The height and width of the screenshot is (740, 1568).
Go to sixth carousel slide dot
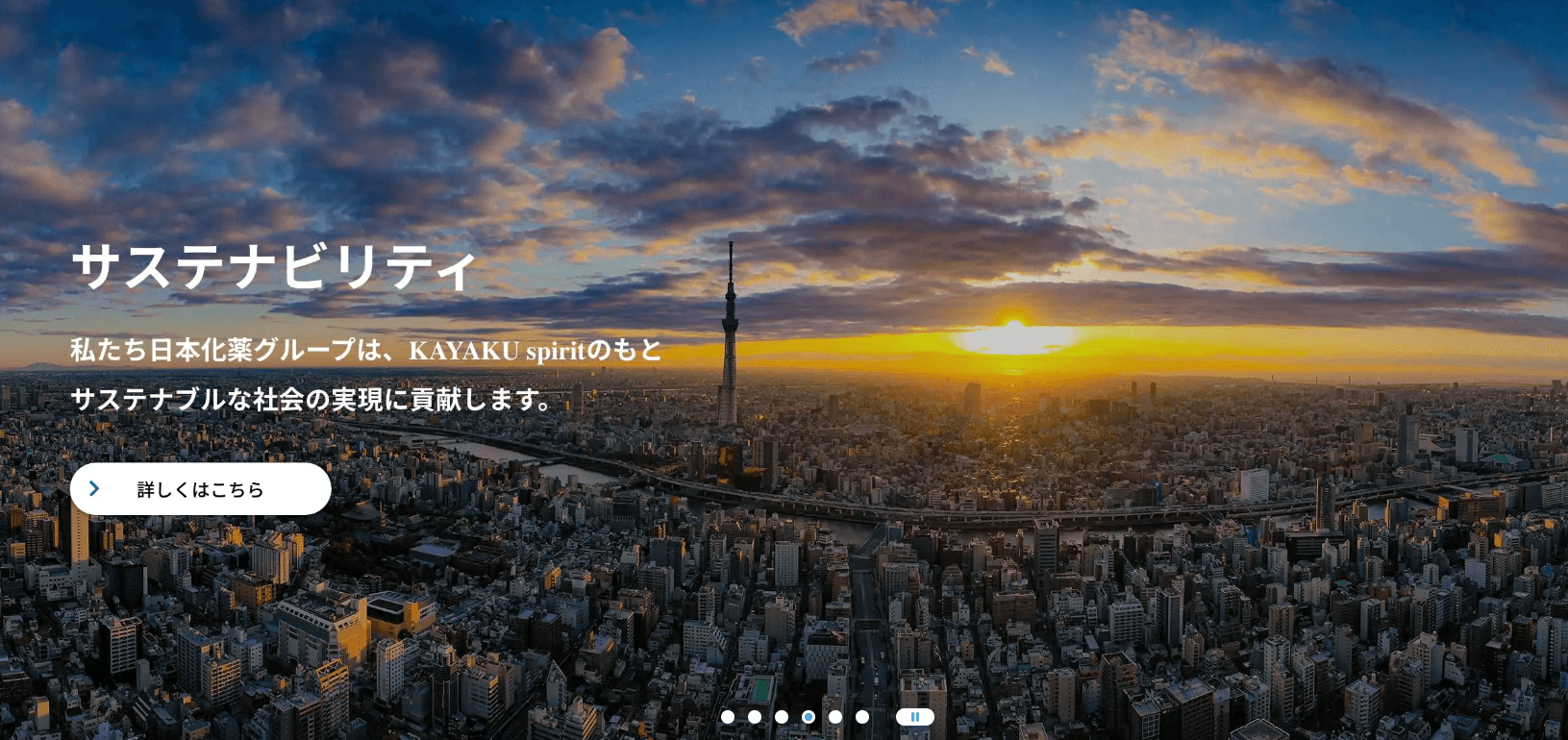click(862, 717)
